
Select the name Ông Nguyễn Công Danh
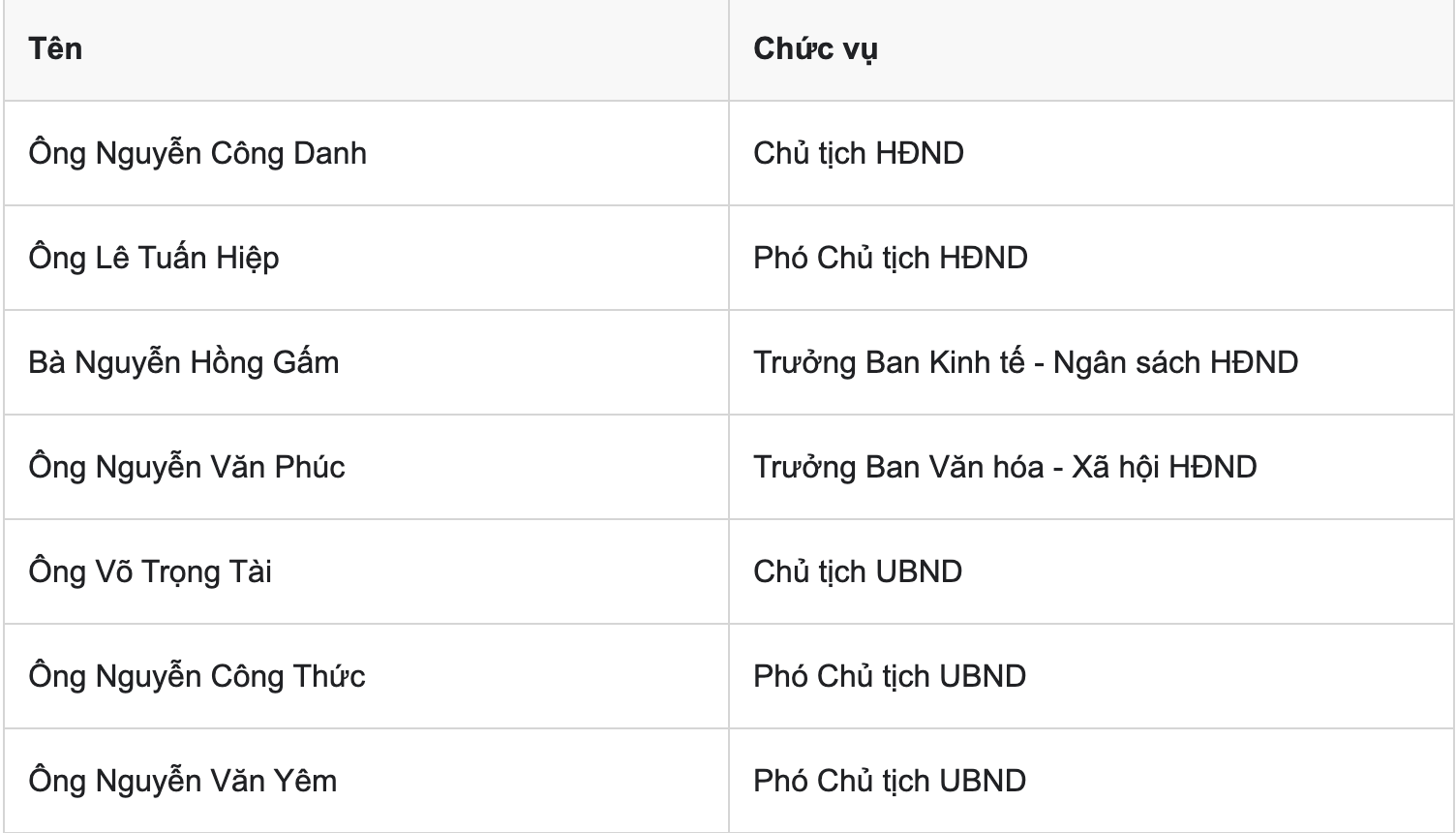click(x=197, y=154)
